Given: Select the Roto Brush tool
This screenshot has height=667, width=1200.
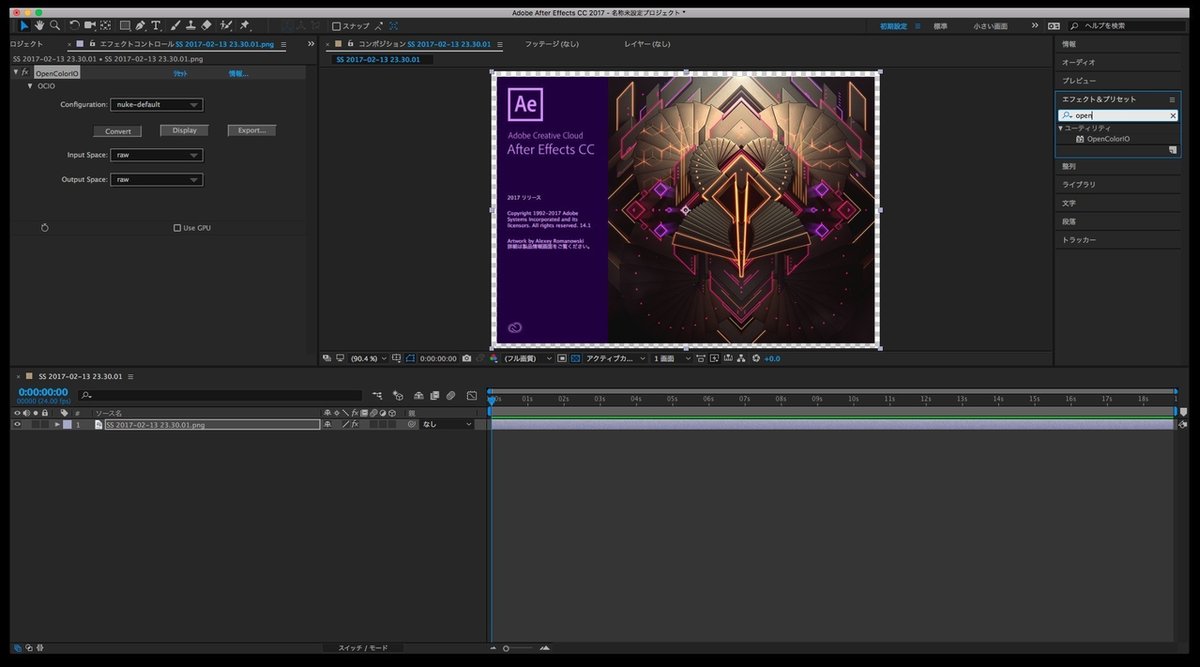Looking at the screenshot, I should (x=225, y=25).
